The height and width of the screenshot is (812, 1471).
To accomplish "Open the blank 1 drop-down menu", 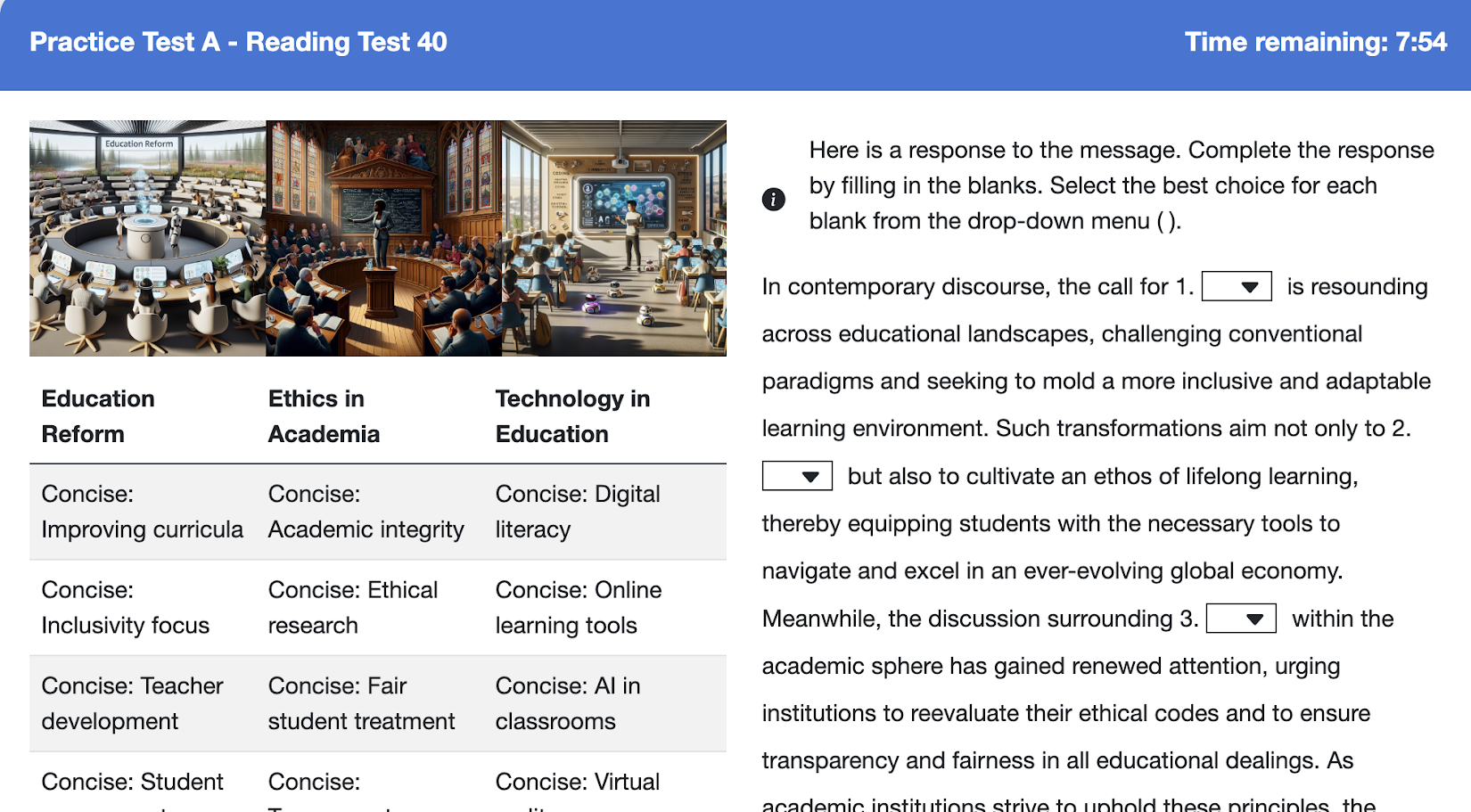I will [1237, 287].
